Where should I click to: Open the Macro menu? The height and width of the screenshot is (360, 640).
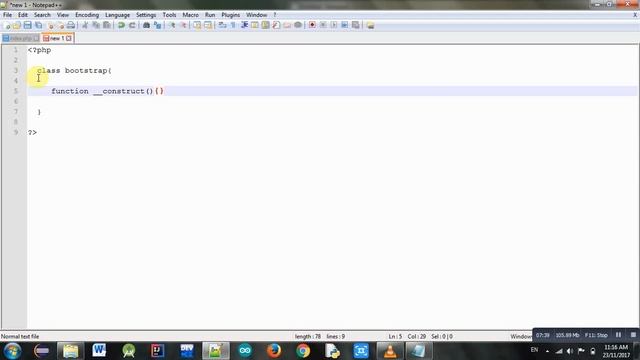tap(190, 15)
